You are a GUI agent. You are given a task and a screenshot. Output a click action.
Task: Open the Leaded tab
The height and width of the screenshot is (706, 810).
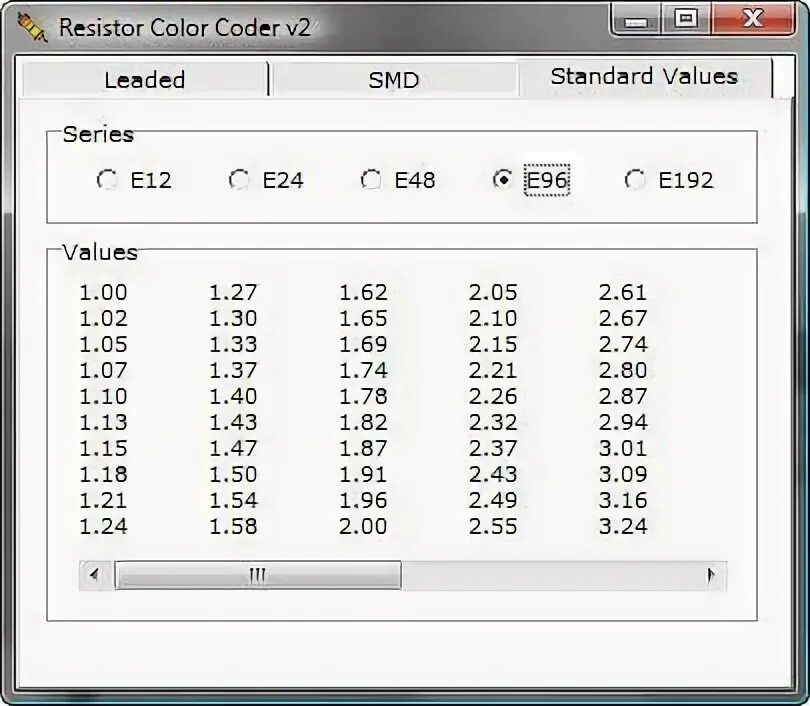point(145,80)
